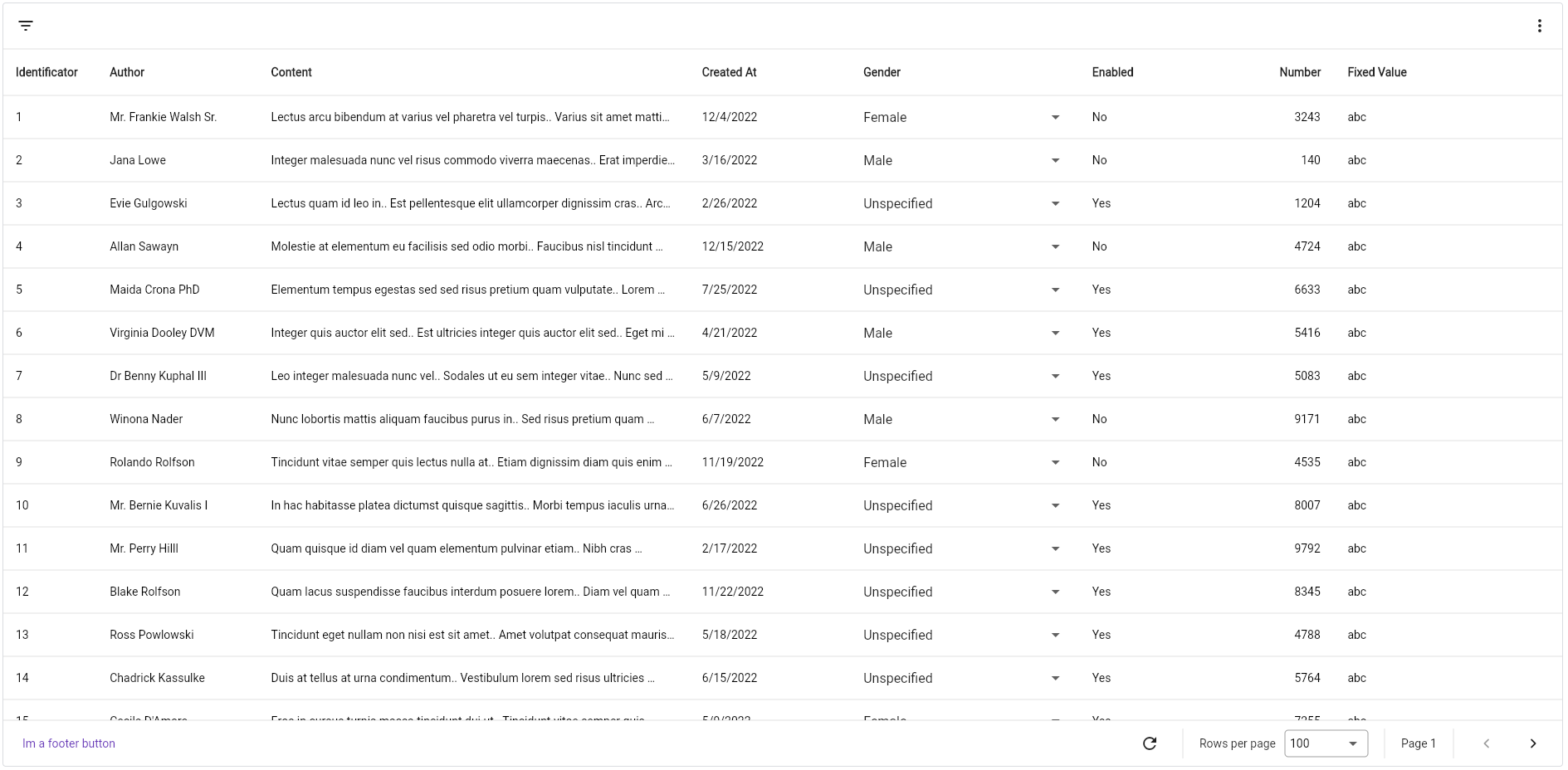The width and height of the screenshot is (1568, 770).
Task: Click Enabled value in Blake Rolfson row
Action: pyautogui.click(x=1102, y=592)
